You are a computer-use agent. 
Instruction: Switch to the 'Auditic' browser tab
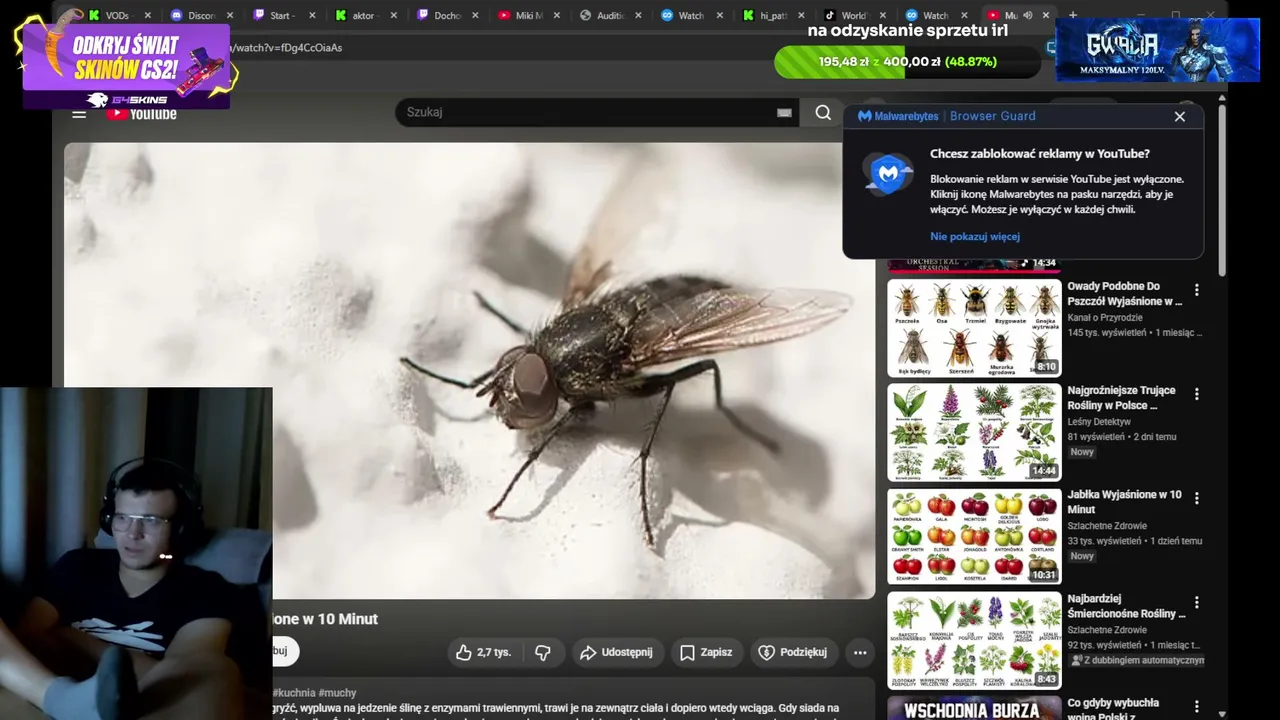(610, 16)
